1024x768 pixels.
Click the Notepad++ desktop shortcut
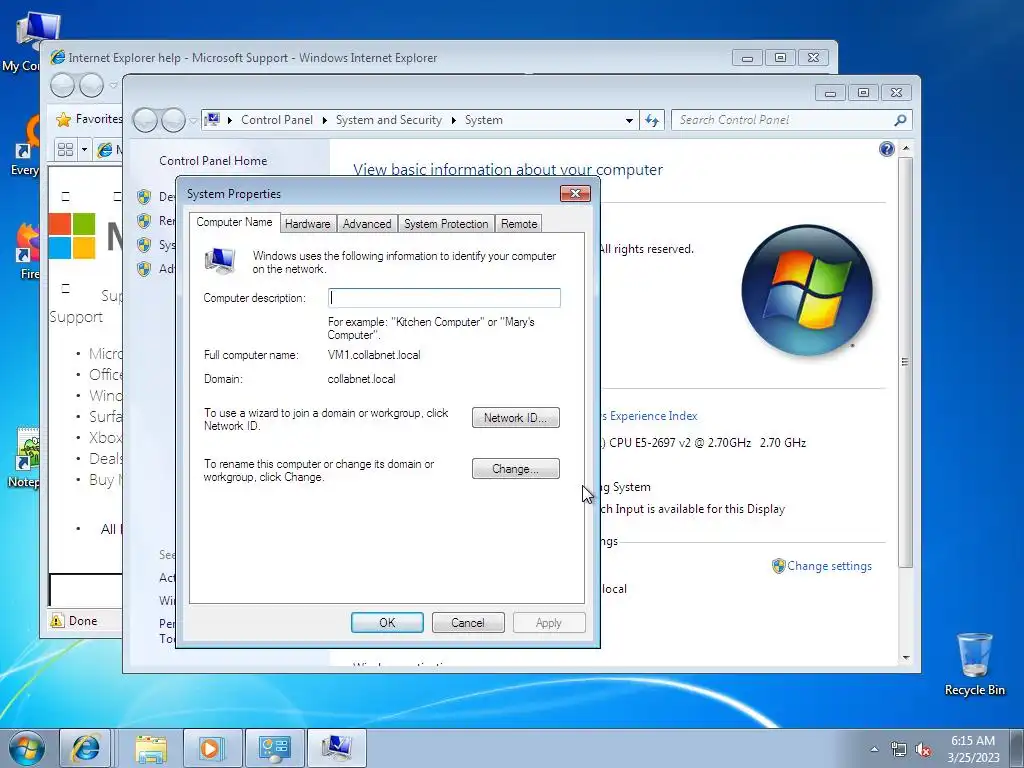click(x=25, y=458)
